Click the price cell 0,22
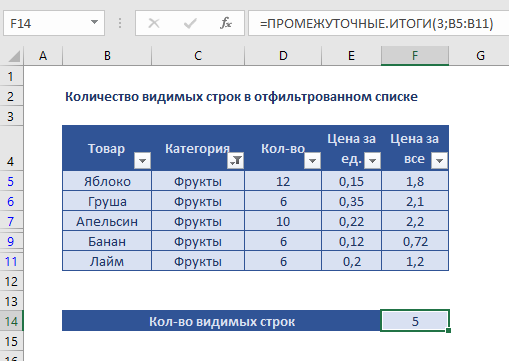Screen dimensions: 509x361 tap(351, 221)
